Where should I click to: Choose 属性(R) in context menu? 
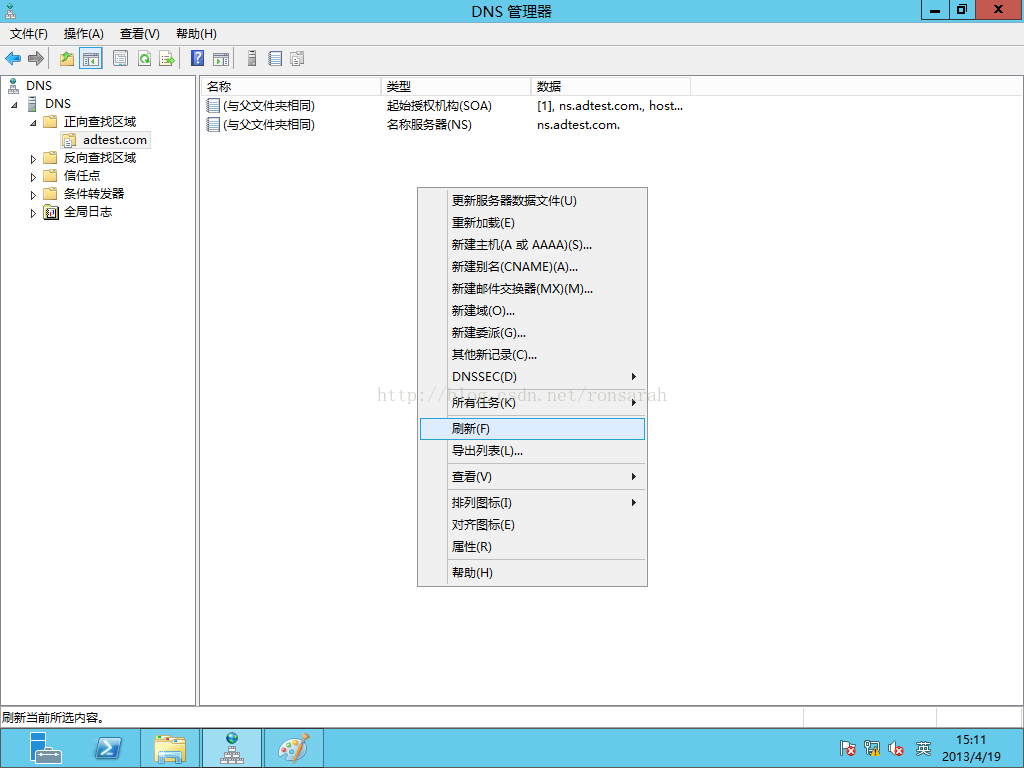pos(532,547)
